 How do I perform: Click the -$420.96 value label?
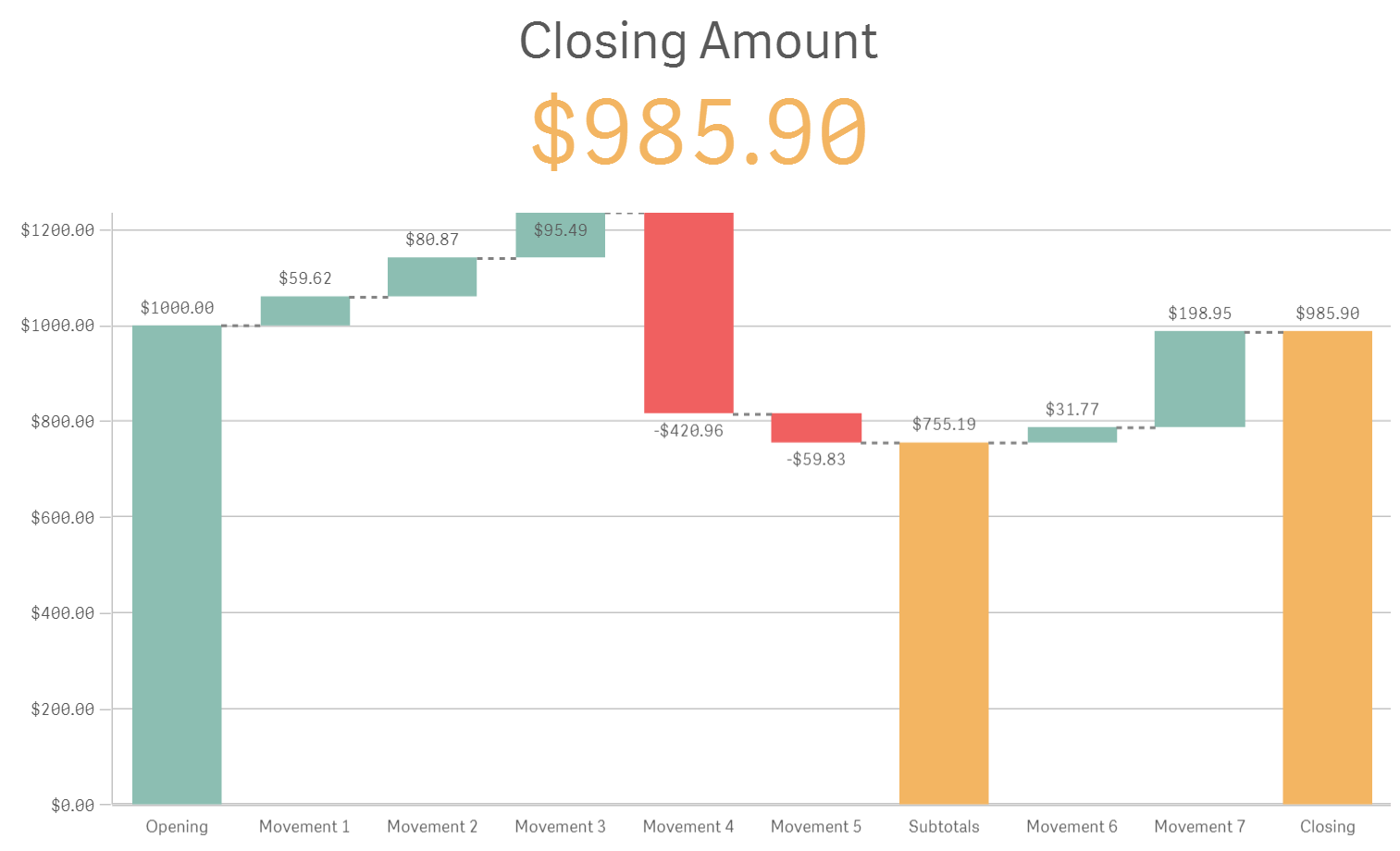(688, 430)
